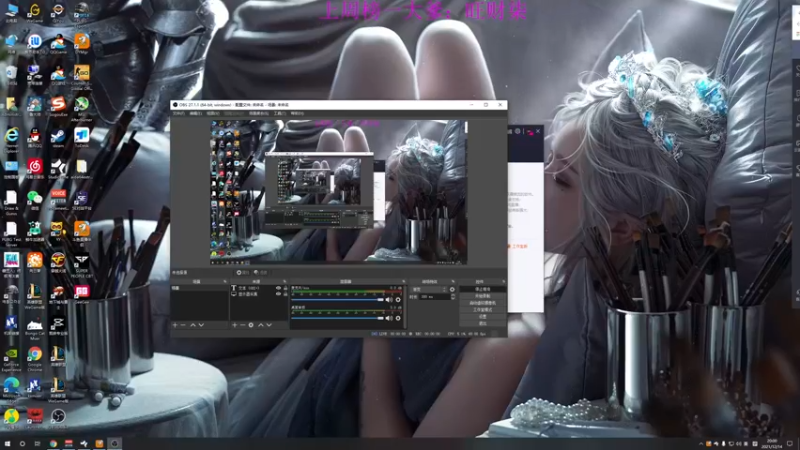Mute the second audio mixer track speaker
This screenshot has height=450, width=800.
389,318
